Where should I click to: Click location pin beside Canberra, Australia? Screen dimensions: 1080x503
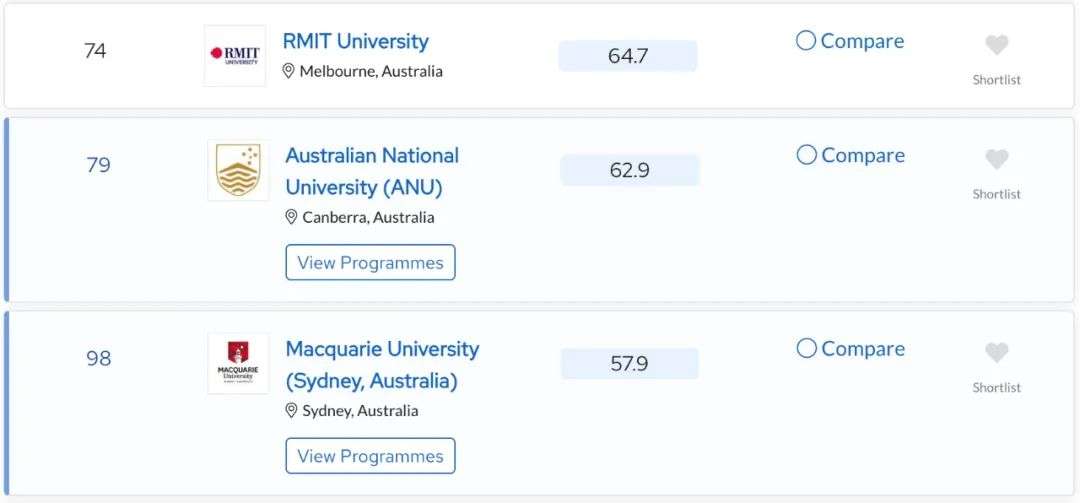pos(292,217)
